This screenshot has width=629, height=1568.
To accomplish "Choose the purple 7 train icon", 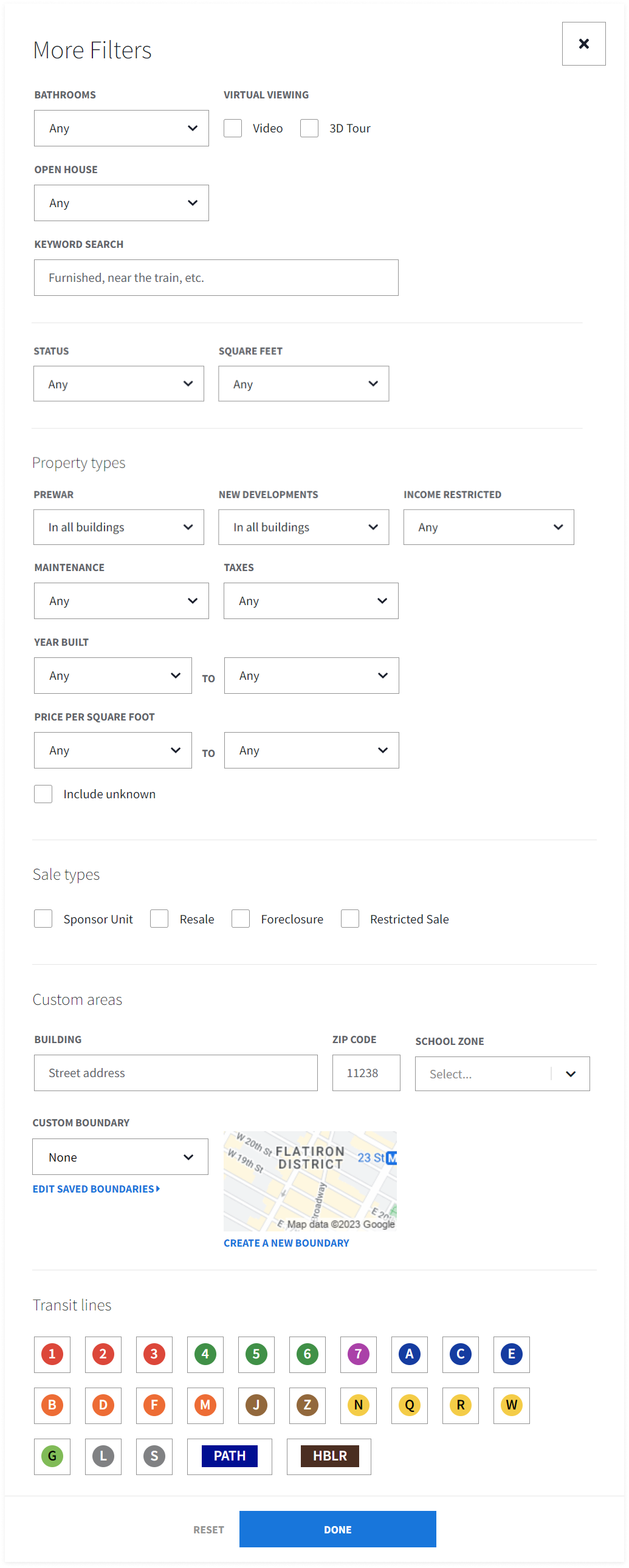I will [359, 1354].
